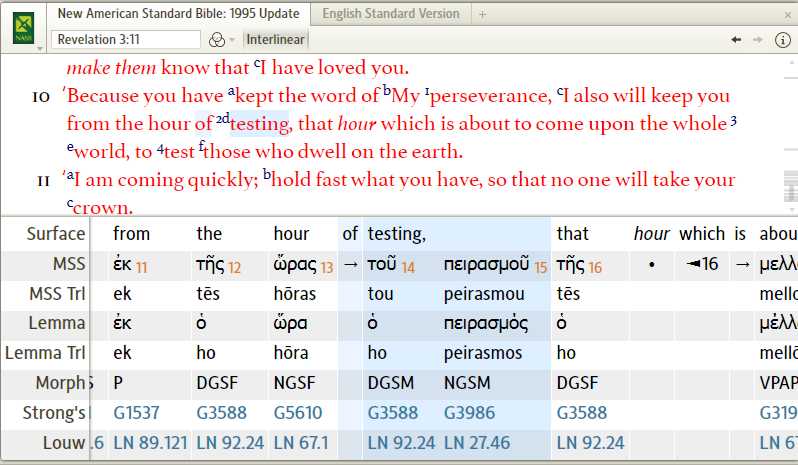
Task: Expand the visual filters dropdown arrow
Action: point(232,40)
